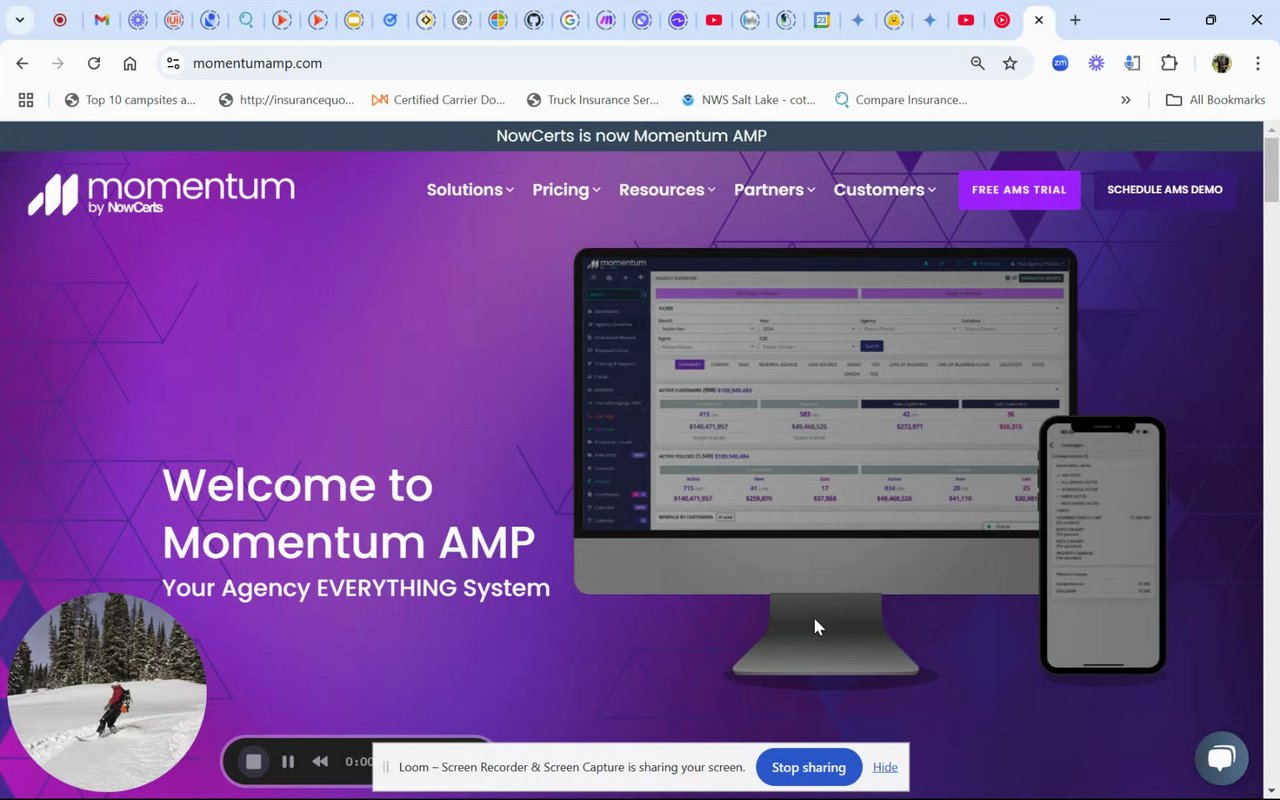1280x800 pixels.
Task: Click the FREE AMS TRIAL button
Action: click(x=1019, y=190)
